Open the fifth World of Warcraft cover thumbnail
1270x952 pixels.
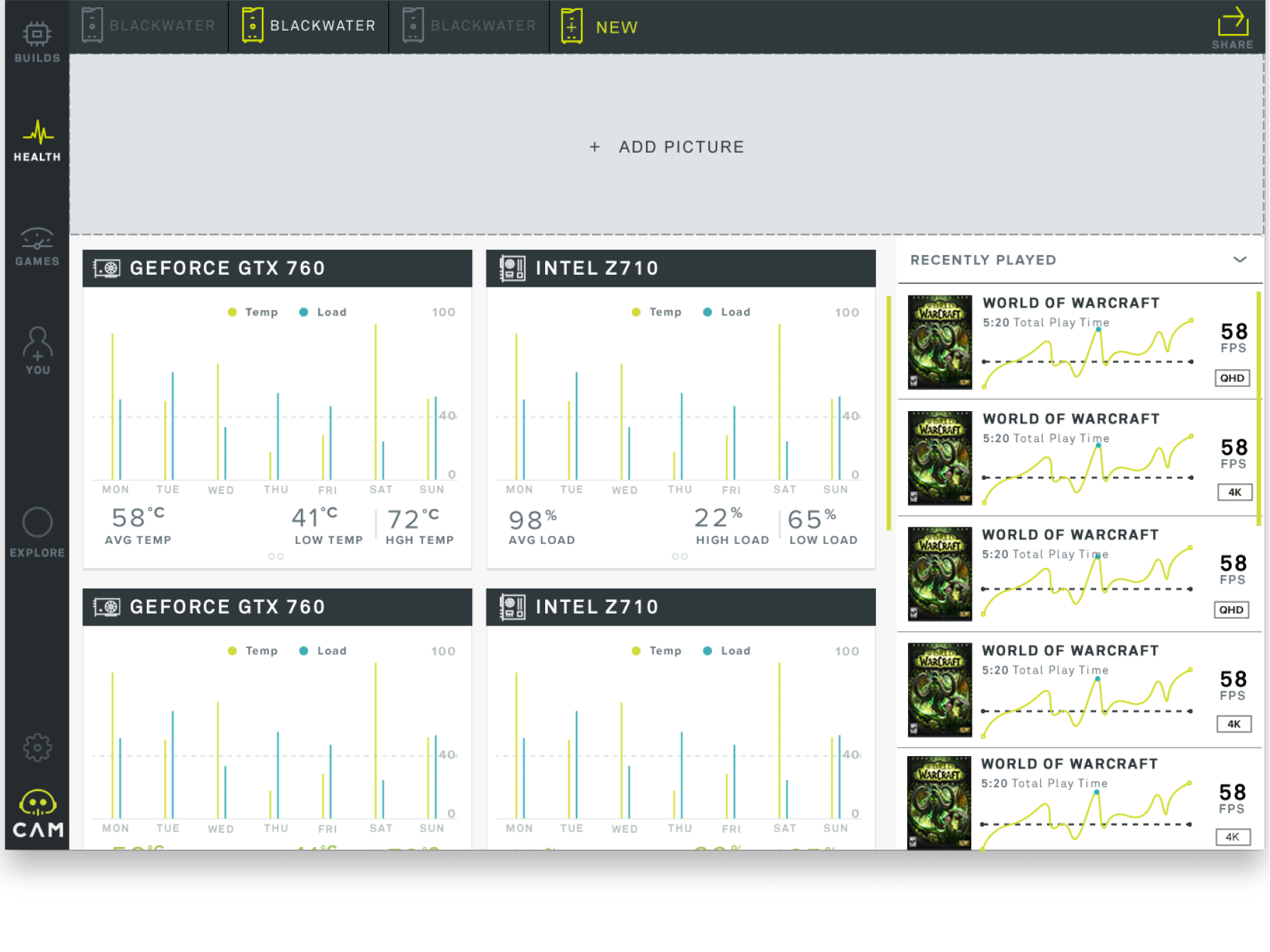click(x=939, y=803)
